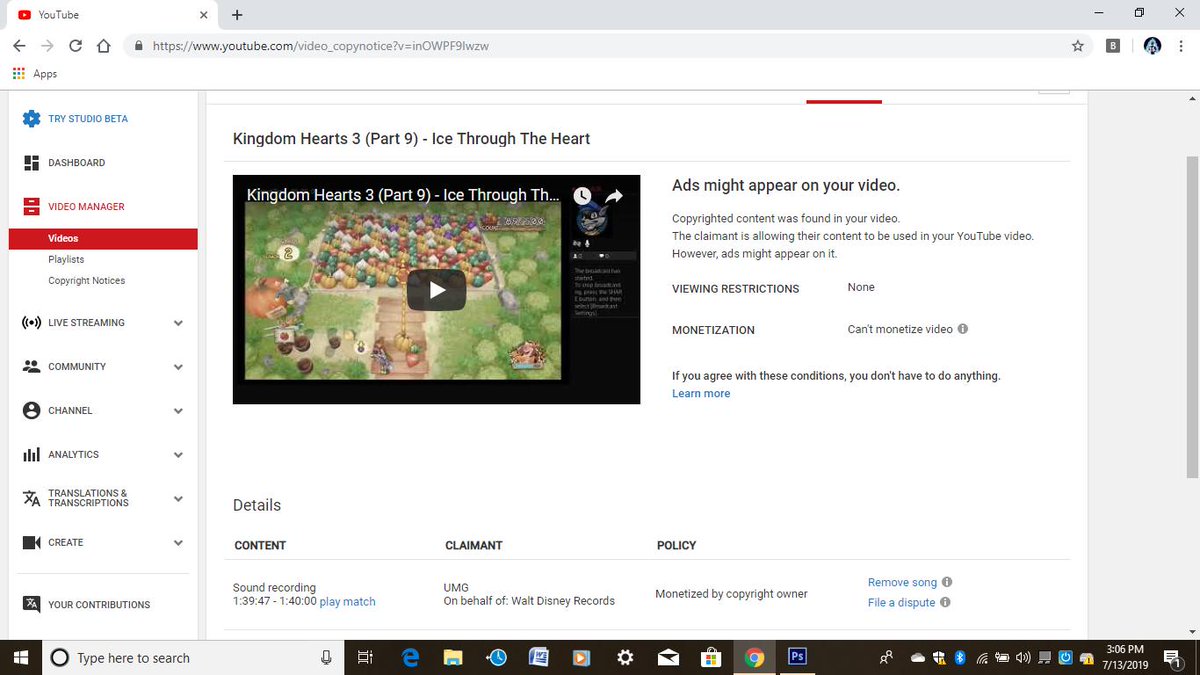The image size is (1200, 675).
Task: Expand the Channel section chevron
Action: tap(178, 411)
